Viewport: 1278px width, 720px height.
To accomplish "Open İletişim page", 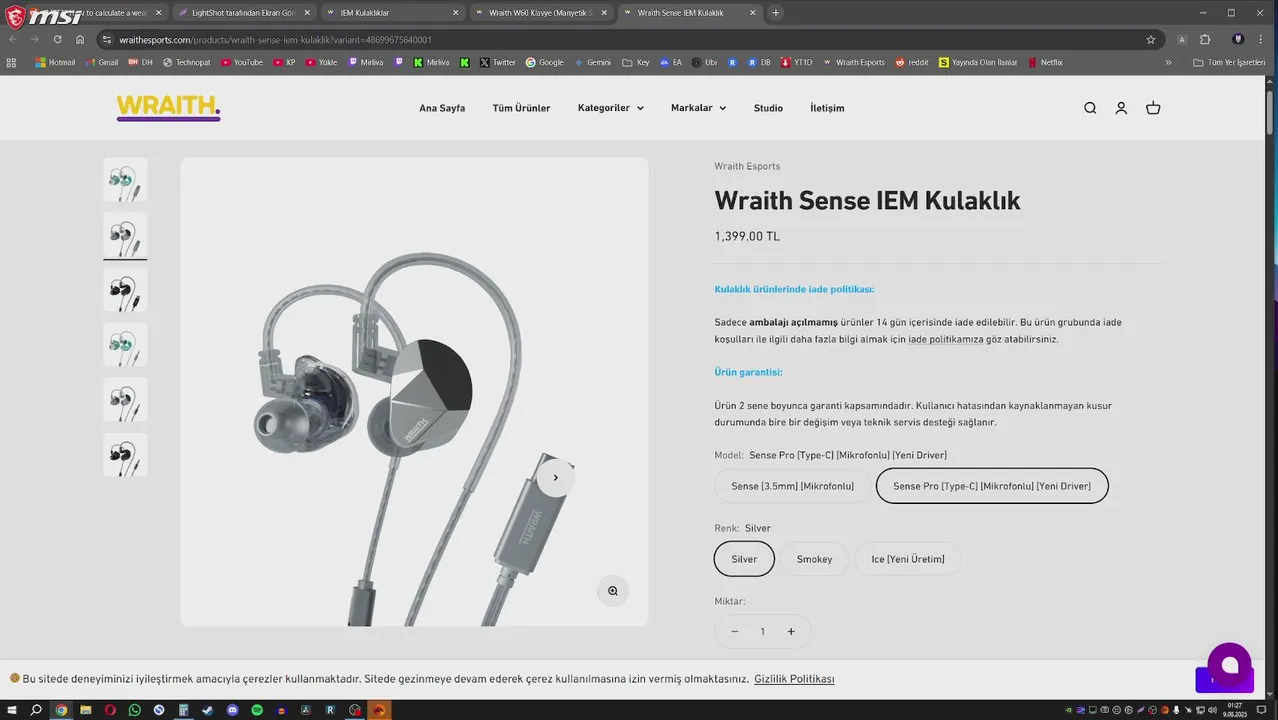I will click(827, 108).
